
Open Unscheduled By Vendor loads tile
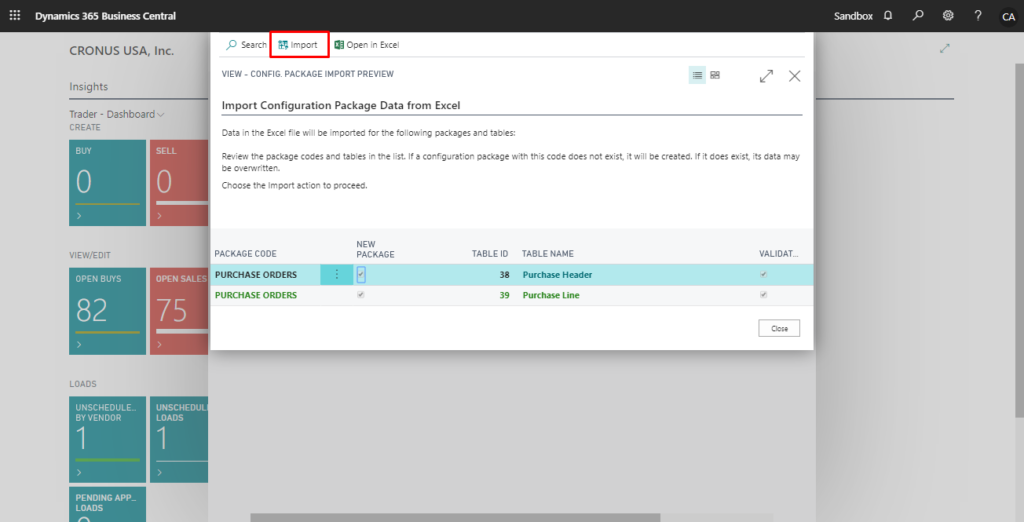tap(108, 439)
